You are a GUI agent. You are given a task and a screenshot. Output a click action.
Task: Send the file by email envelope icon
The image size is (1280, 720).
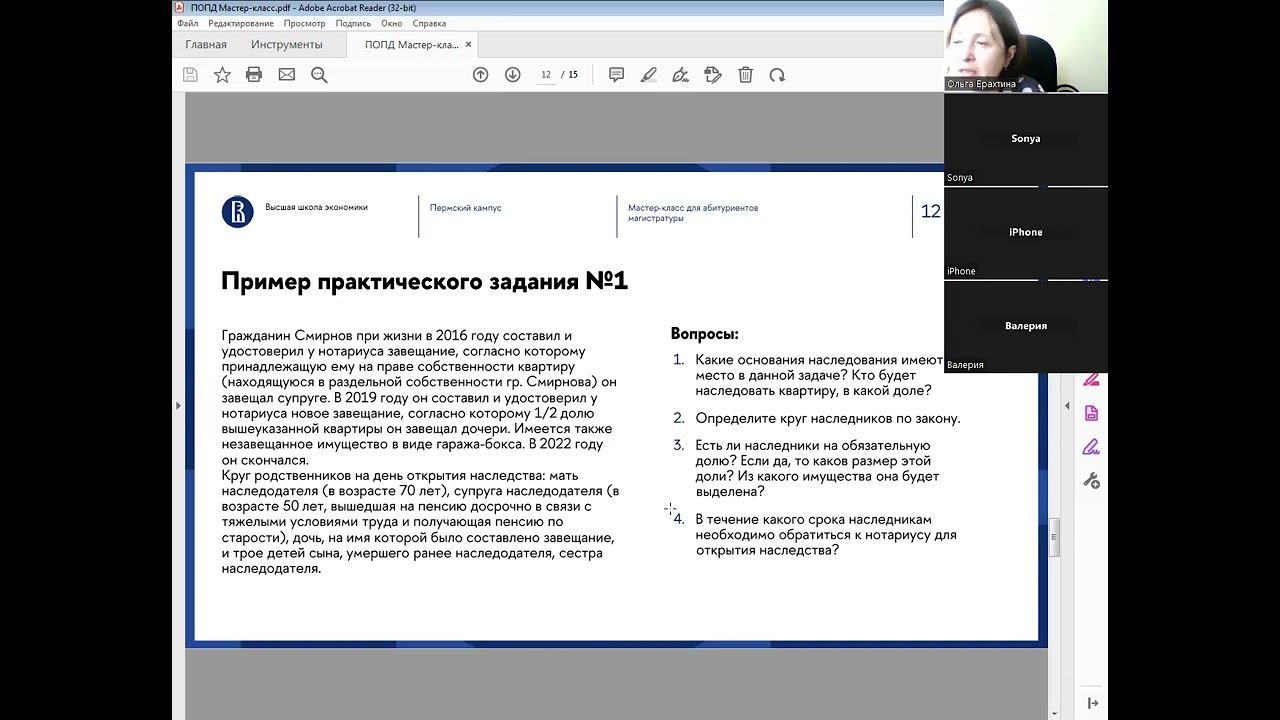click(x=287, y=75)
